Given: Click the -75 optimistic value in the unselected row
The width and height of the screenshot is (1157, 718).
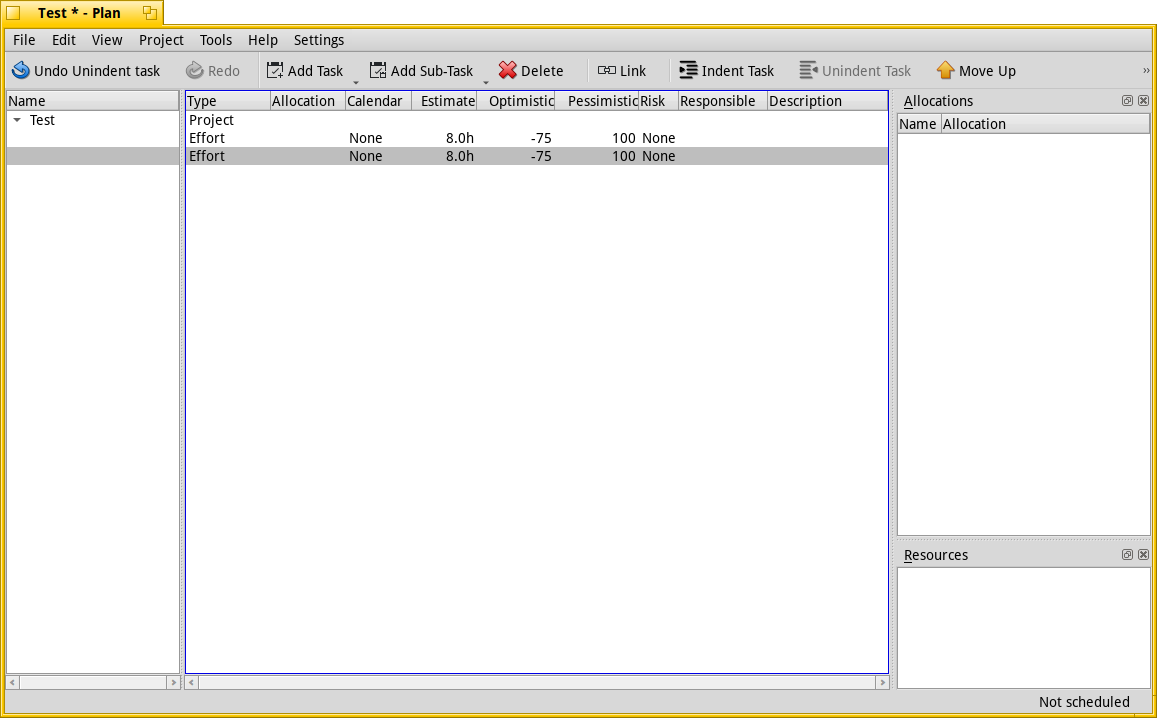Looking at the screenshot, I should [x=541, y=138].
